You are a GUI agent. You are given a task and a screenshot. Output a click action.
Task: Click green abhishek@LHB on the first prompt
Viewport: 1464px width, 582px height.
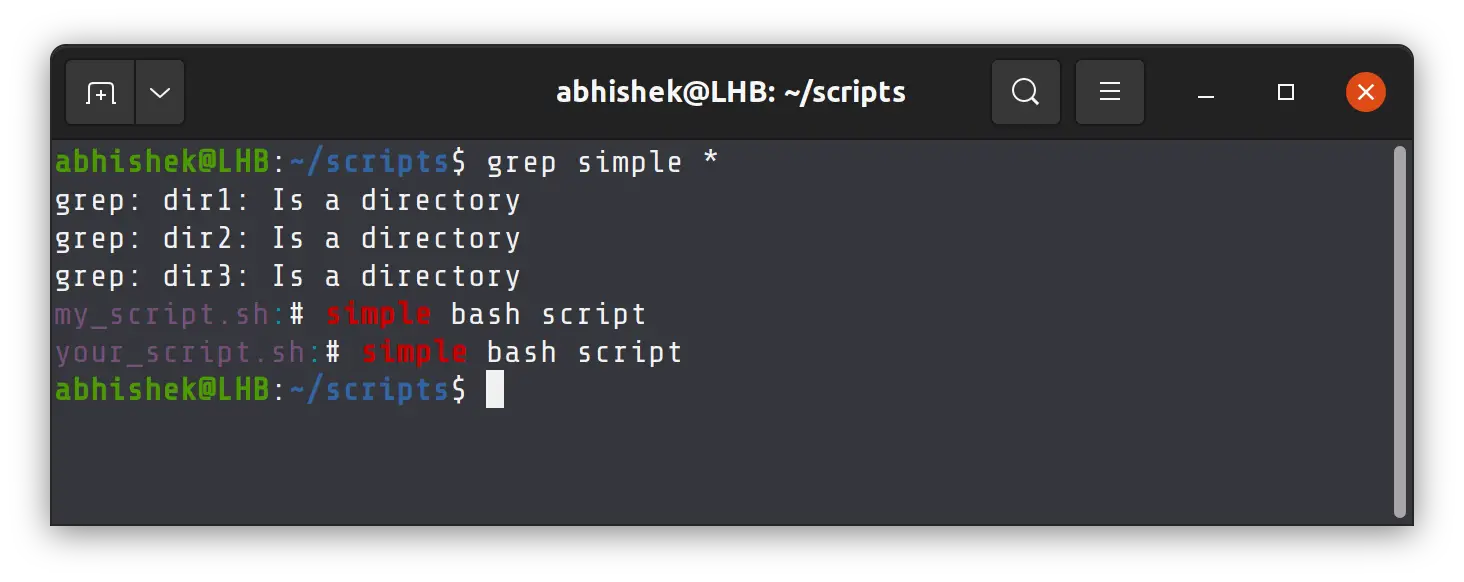point(162,162)
